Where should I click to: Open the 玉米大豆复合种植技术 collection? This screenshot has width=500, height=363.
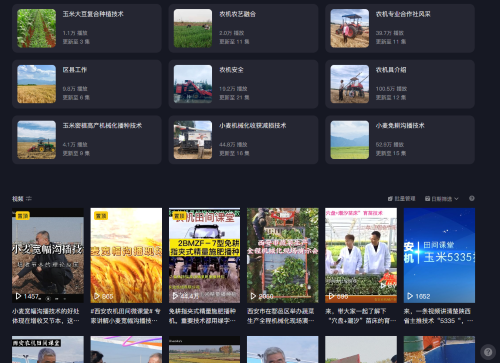pos(87,28)
